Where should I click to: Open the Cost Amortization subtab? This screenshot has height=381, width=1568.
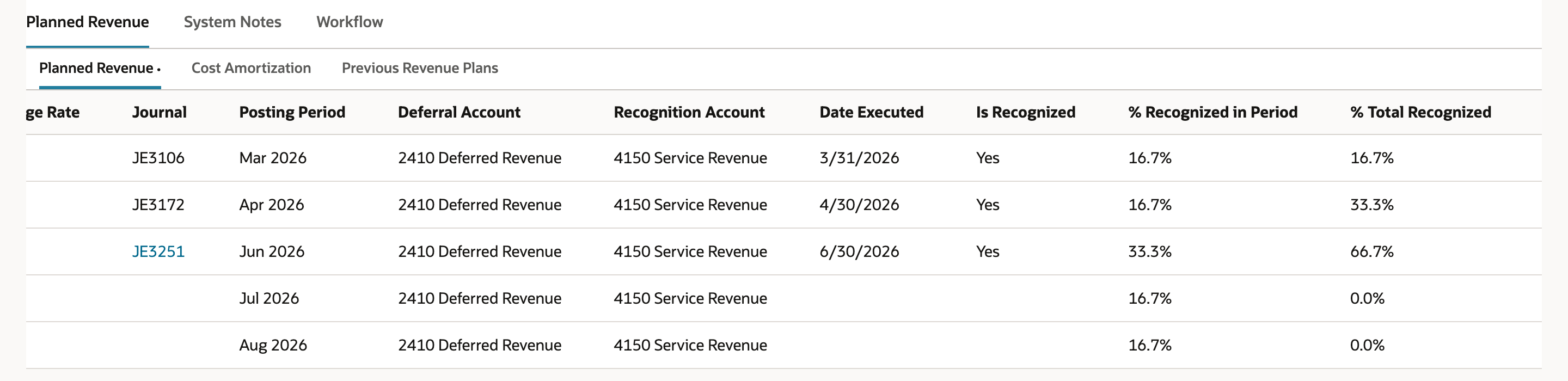point(251,68)
